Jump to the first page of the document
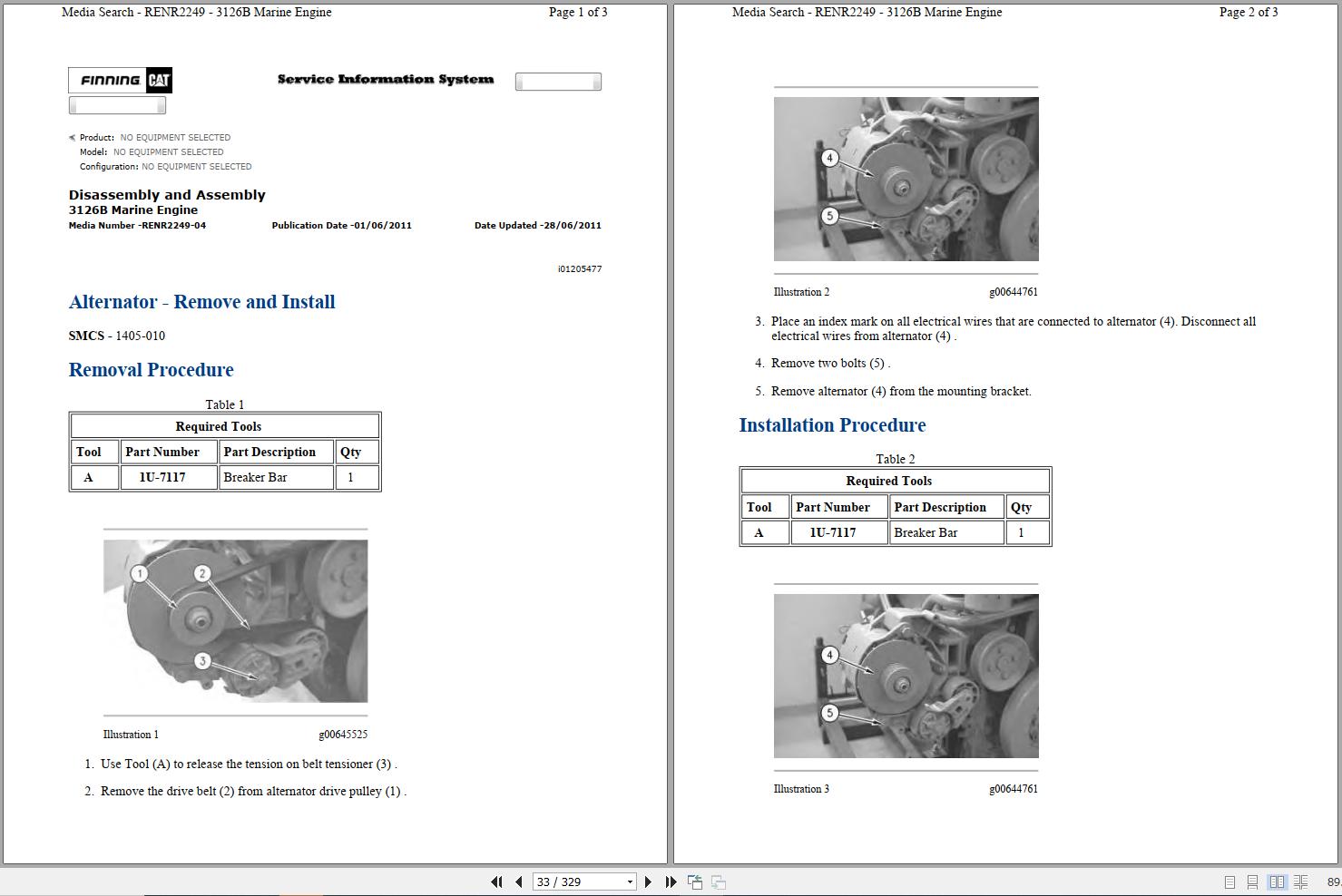1342x896 pixels. tap(496, 881)
